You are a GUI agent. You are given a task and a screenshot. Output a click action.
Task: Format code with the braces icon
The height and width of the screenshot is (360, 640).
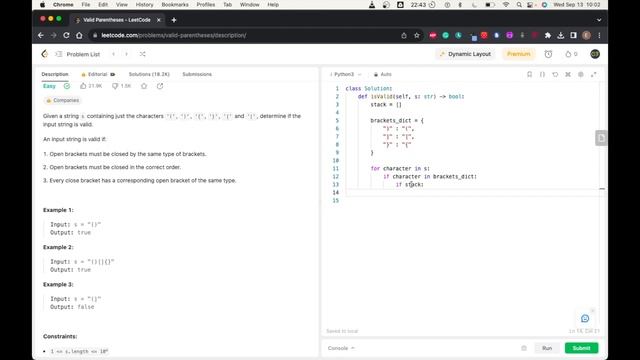tap(542, 74)
